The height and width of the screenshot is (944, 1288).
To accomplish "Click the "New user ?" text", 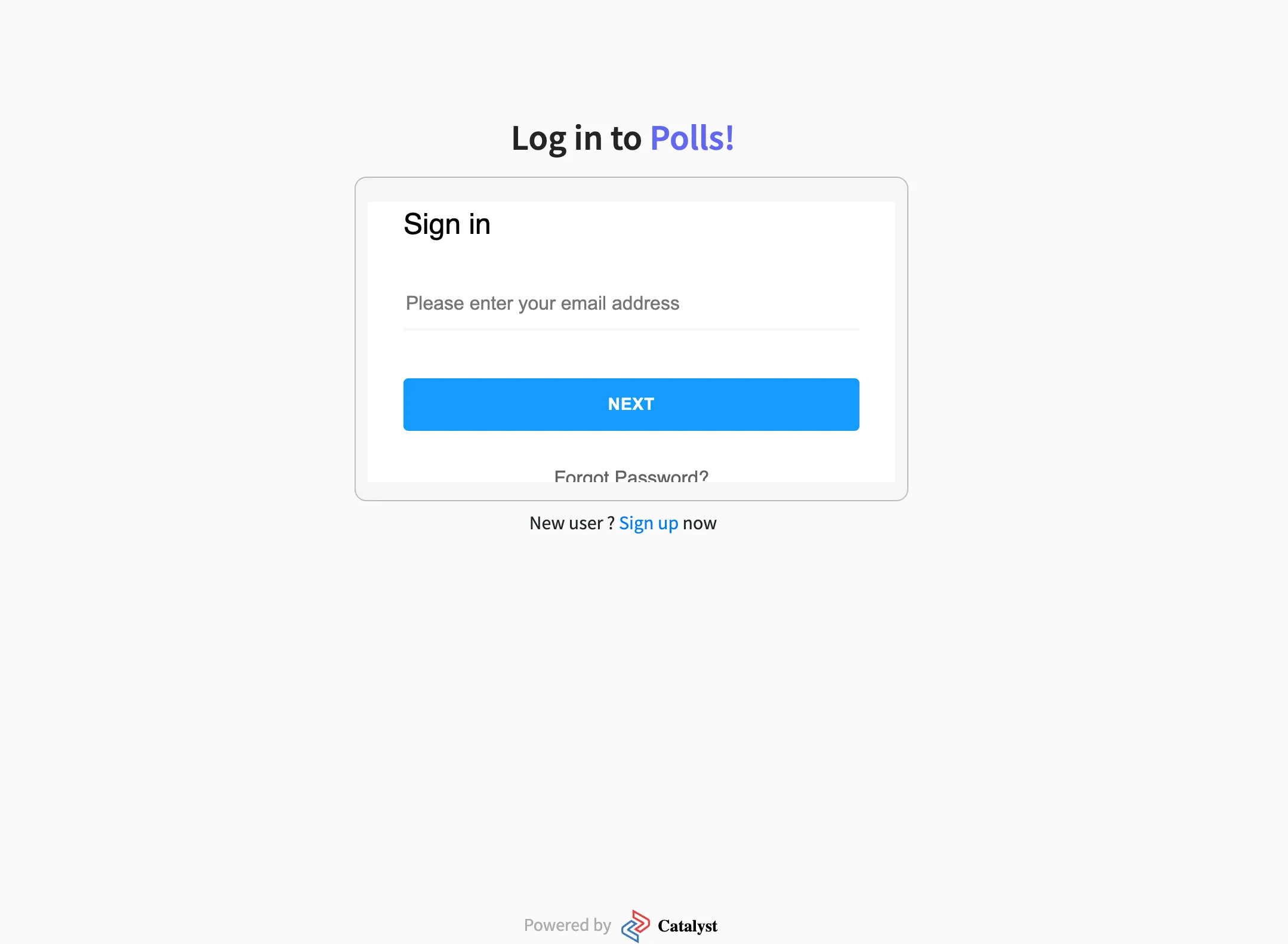I will pos(572,523).
